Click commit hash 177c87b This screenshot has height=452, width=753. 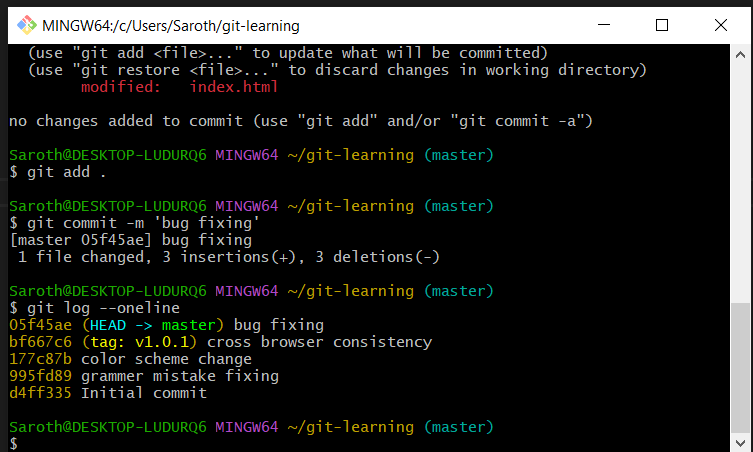pos(40,359)
